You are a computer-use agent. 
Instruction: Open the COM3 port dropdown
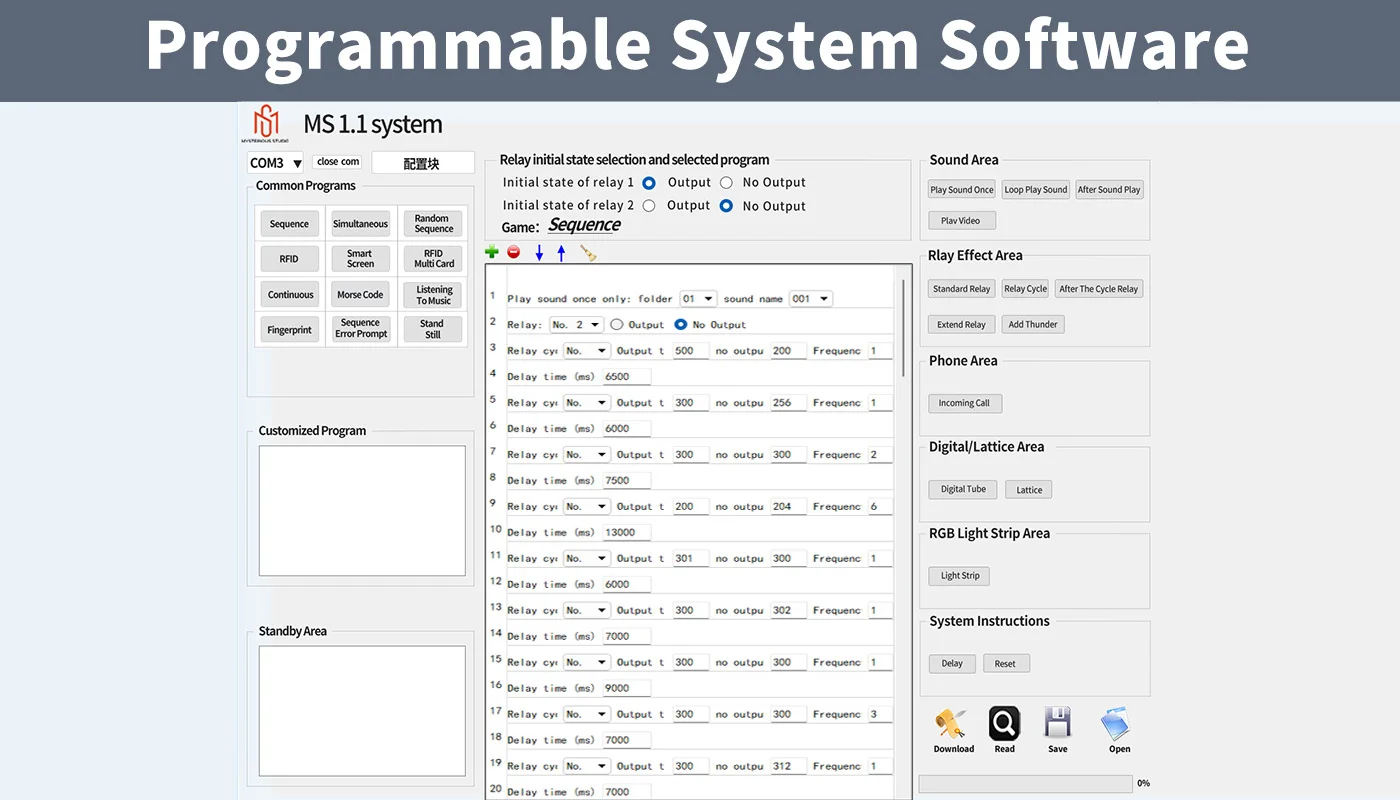tap(275, 163)
